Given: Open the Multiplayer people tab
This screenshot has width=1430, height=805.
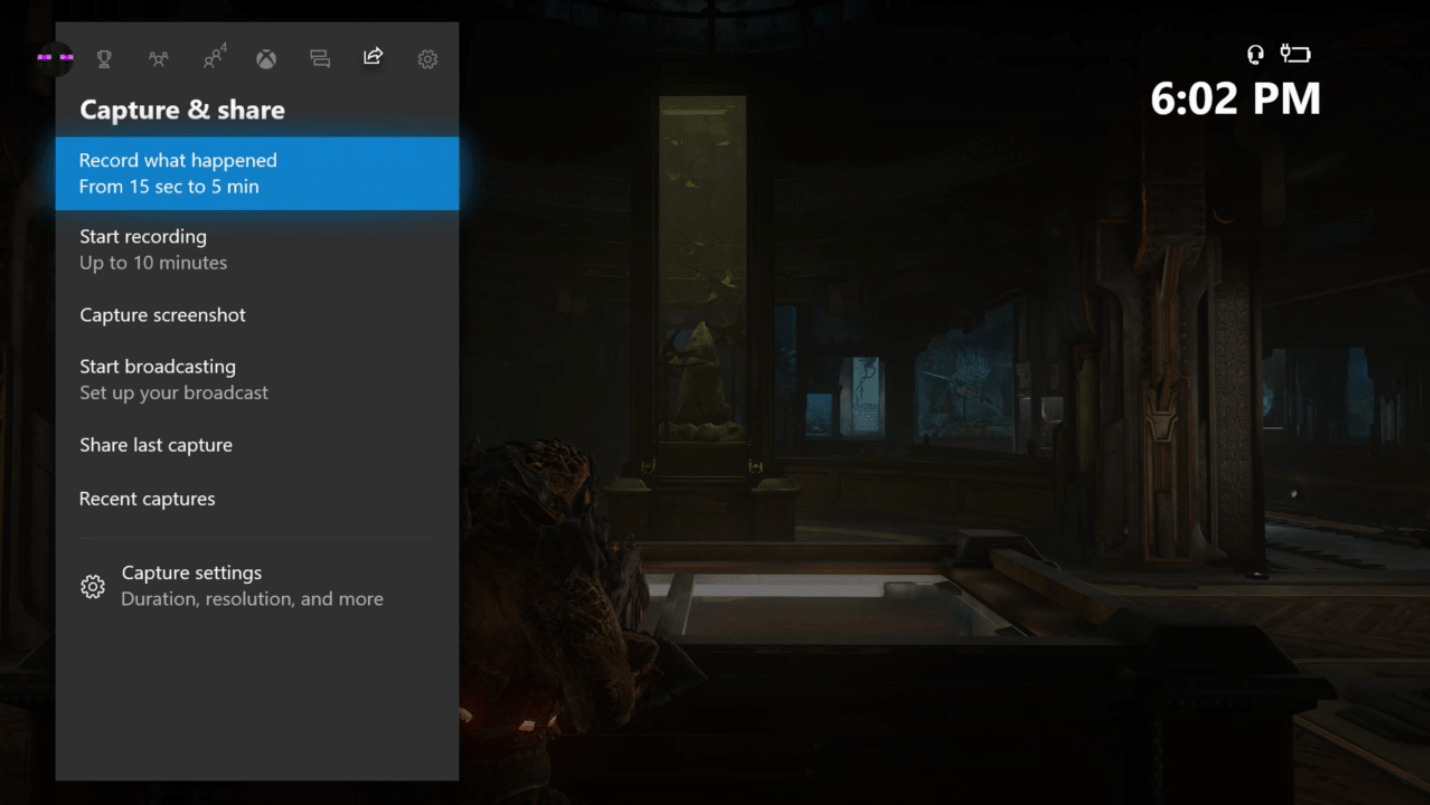Looking at the screenshot, I should (x=158, y=59).
